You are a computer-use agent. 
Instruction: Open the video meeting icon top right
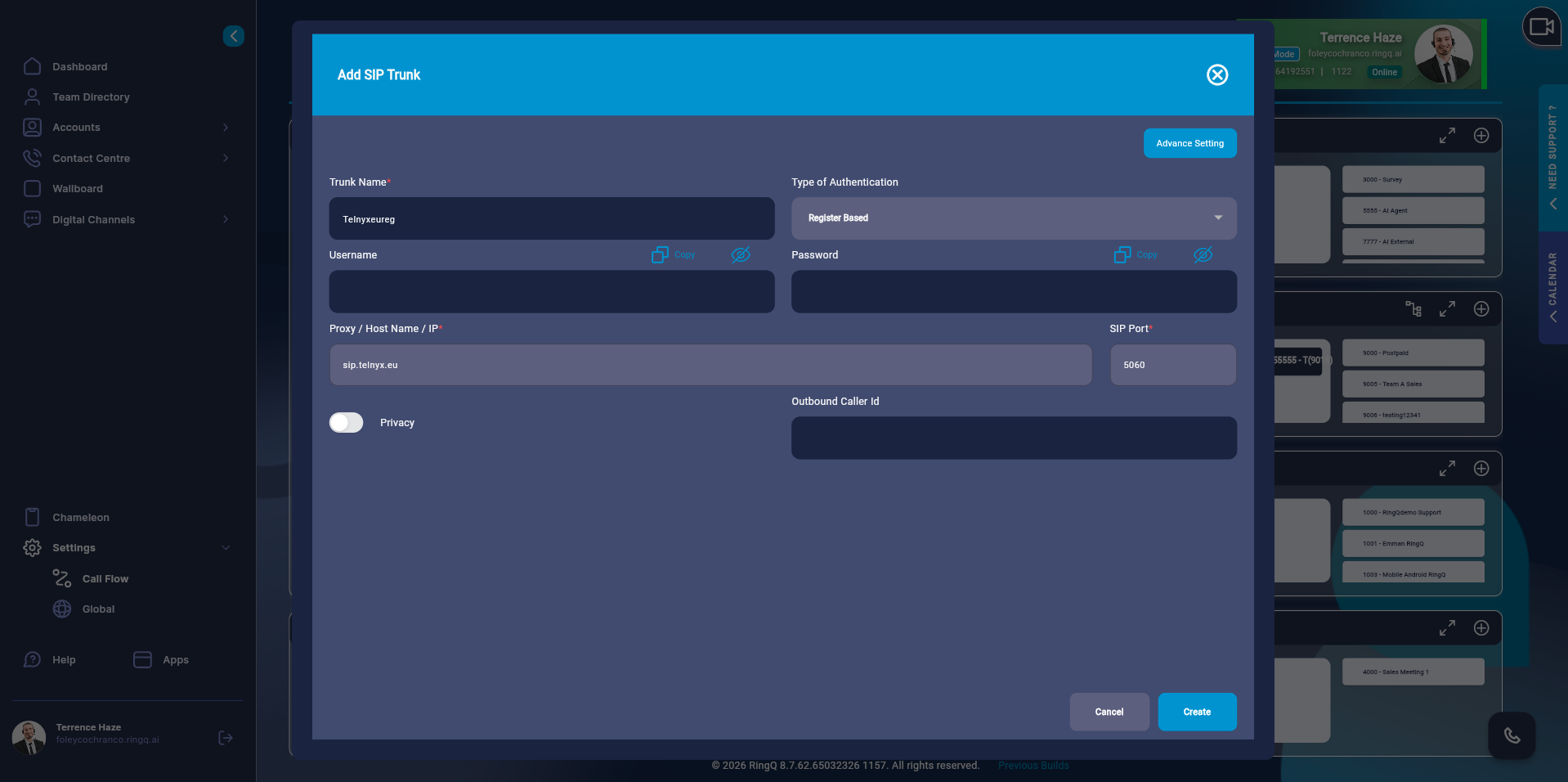point(1541,27)
